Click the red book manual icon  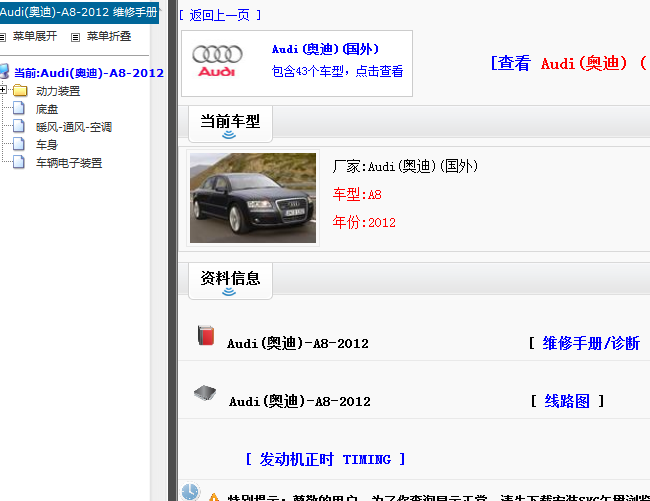[x=206, y=335]
